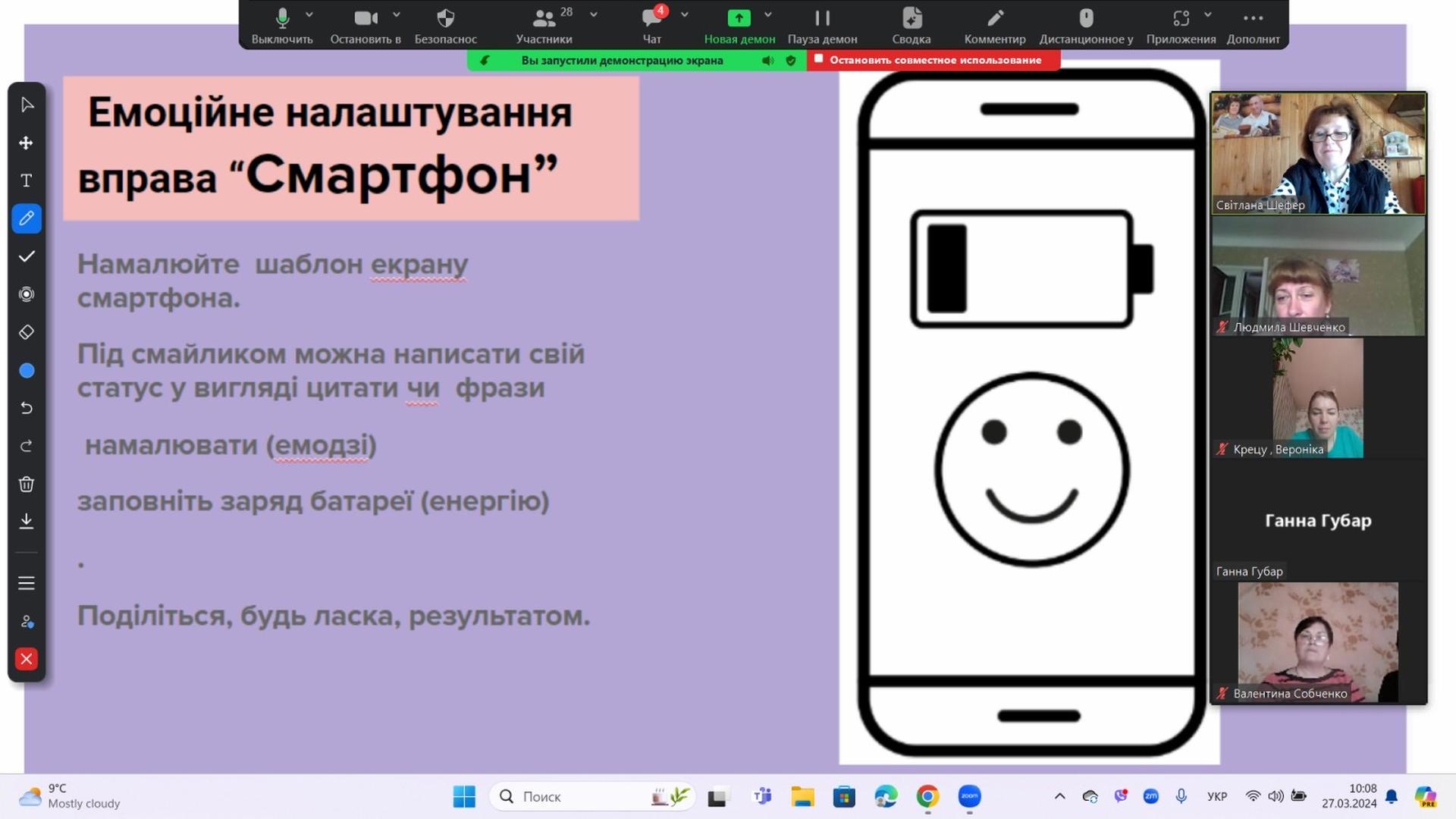Open the Приложения menu item
Screen dimensions: 1456x819
[1180, 24]
